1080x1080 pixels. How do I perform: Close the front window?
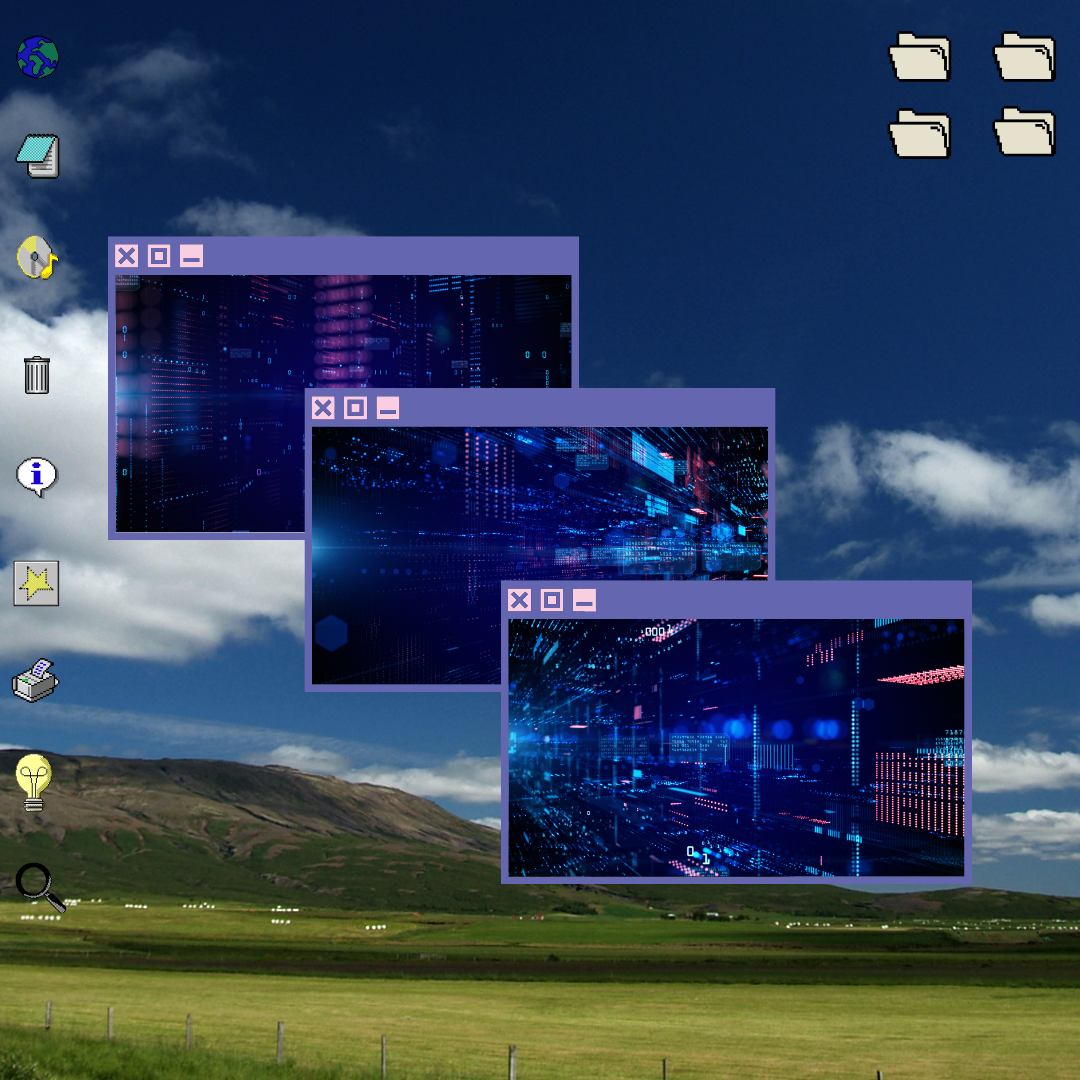(519, 600)
